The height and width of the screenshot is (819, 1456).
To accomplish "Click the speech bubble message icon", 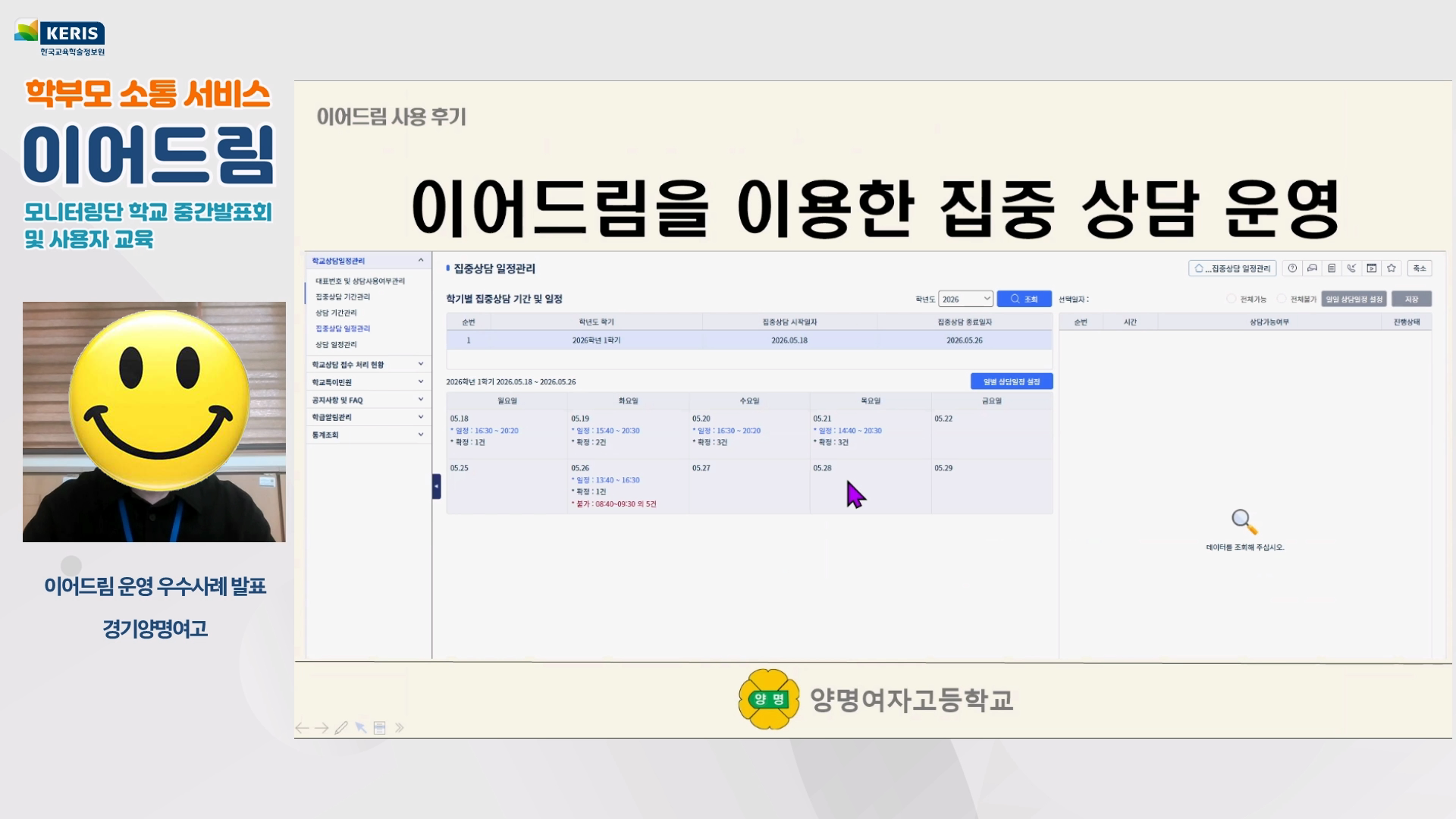I will (x=1312, y=268).
